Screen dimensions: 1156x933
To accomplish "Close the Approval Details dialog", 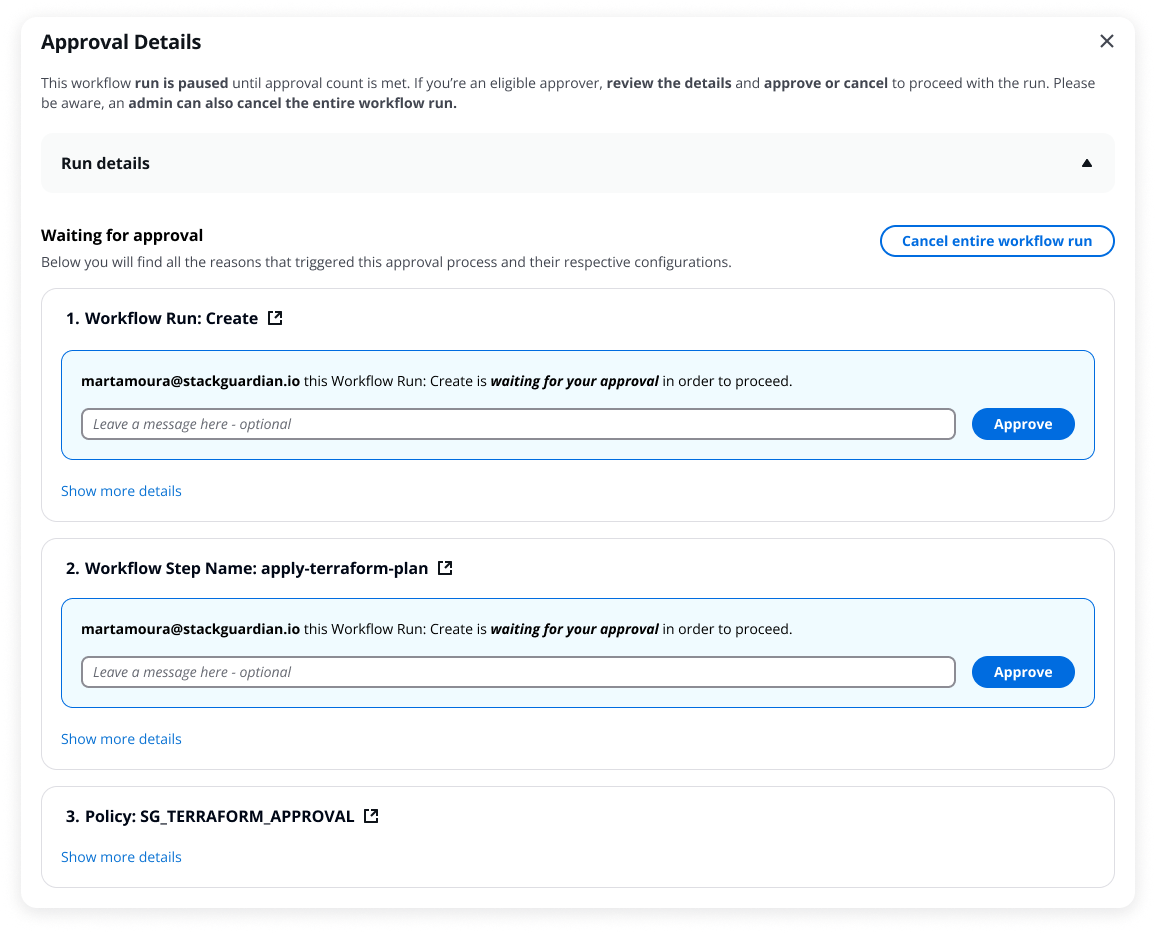I will pos(1106,41).
